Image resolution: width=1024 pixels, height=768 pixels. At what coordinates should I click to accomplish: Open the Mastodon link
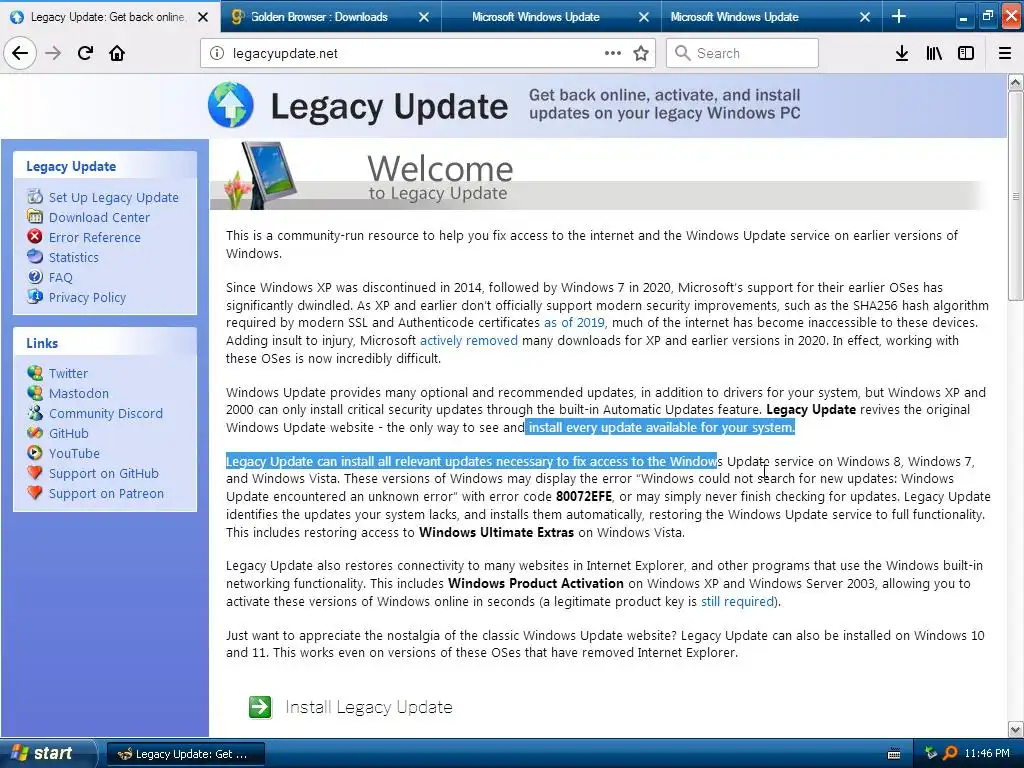79,393
